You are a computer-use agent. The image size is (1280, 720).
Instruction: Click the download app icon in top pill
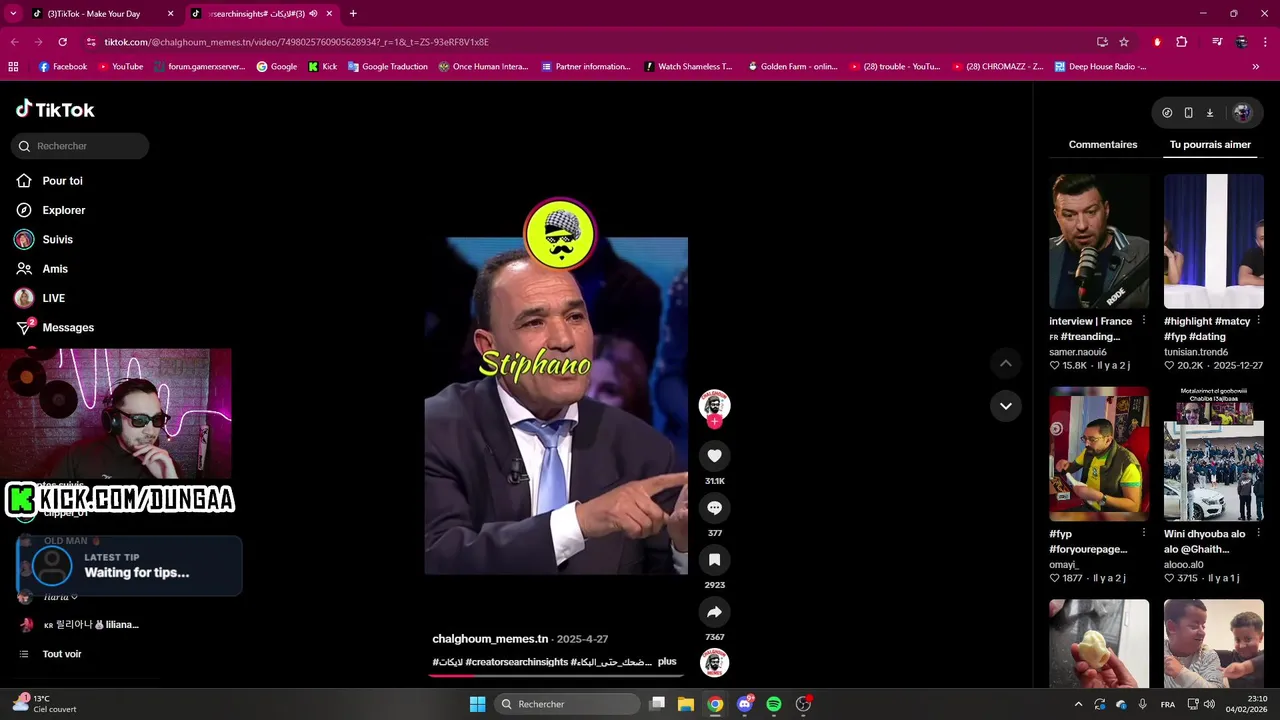[x=1209, y=113]
